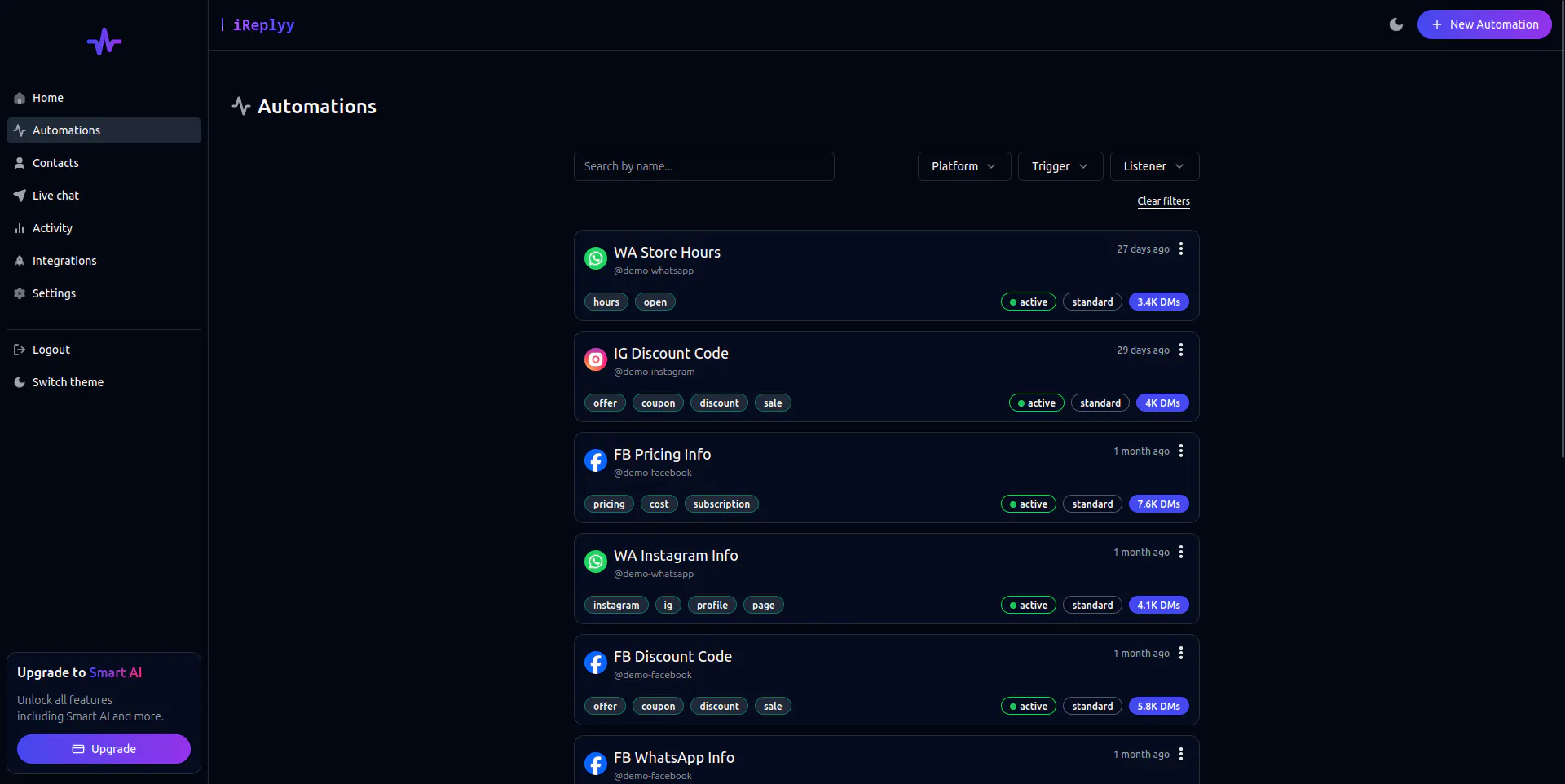Click the 'open' keyword tag
Screen dimensions: 1565x784
[x=655, y=302]
